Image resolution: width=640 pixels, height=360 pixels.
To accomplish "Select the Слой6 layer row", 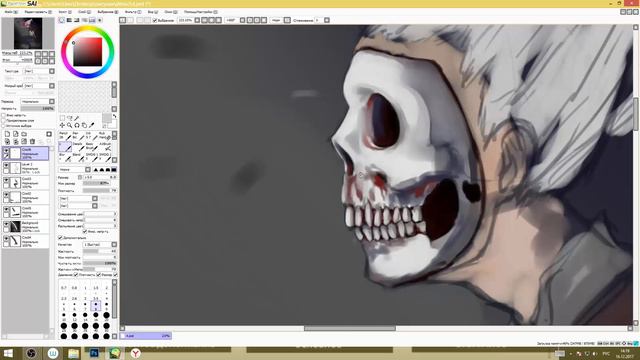I will pos(26,153).
